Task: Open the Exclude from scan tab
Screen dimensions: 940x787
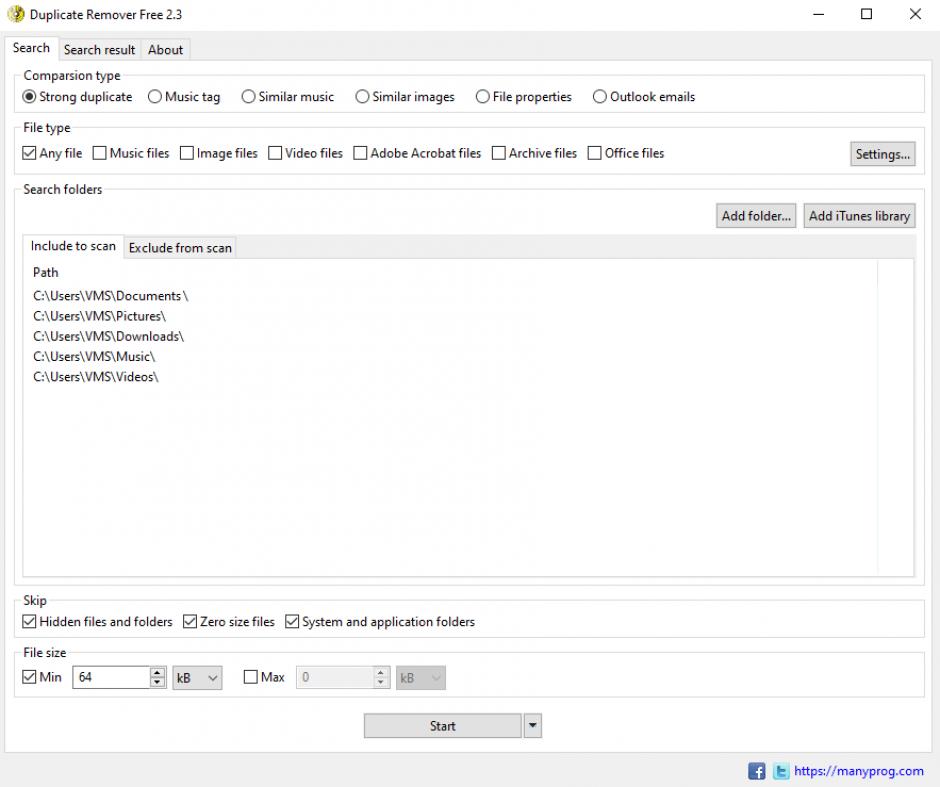Action: (x=180, y=248)
